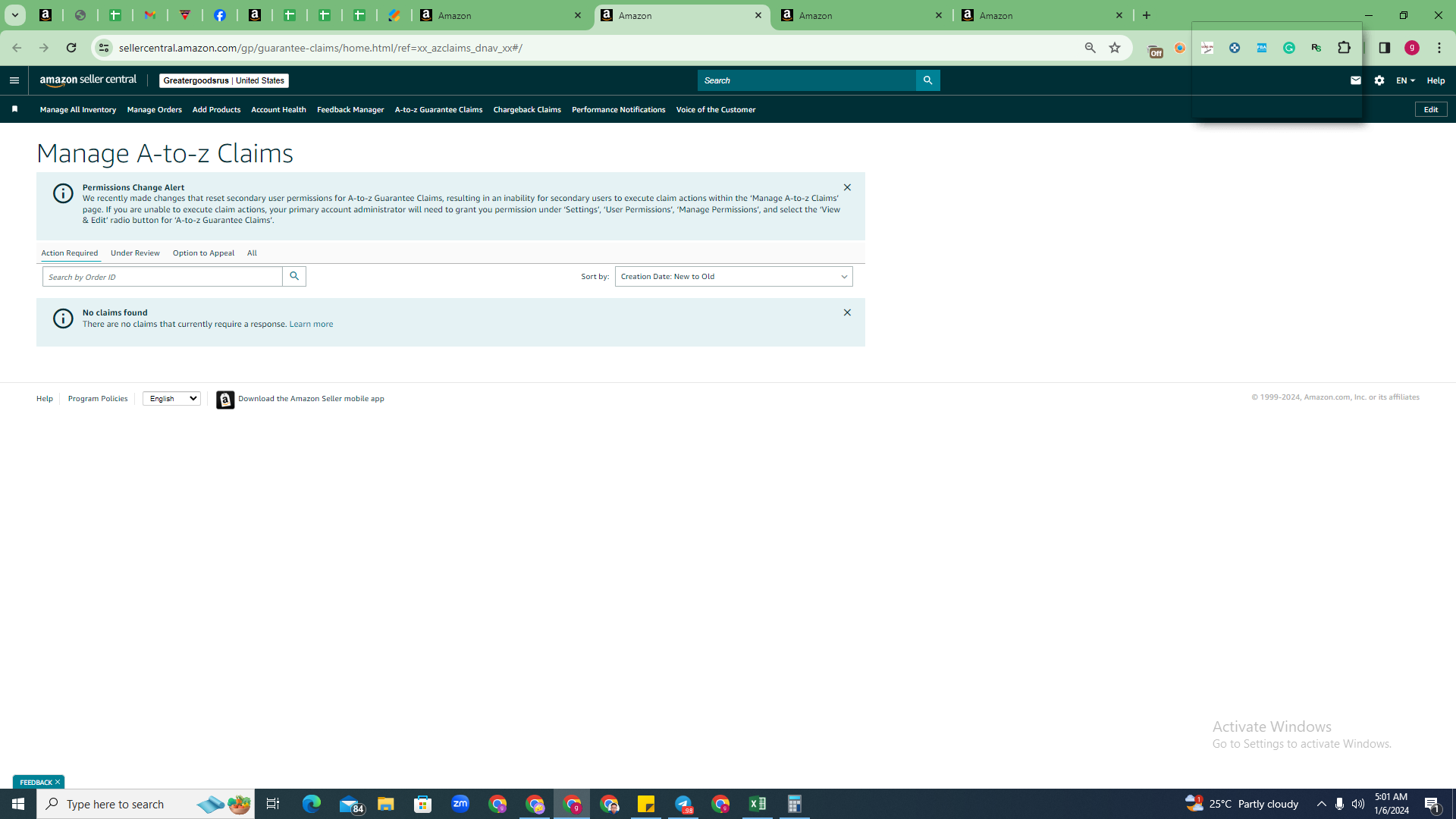The width and height of the screenshot is (1456, 819).
Task: Click the Seller Central search field
Action: tap(807, 80)
